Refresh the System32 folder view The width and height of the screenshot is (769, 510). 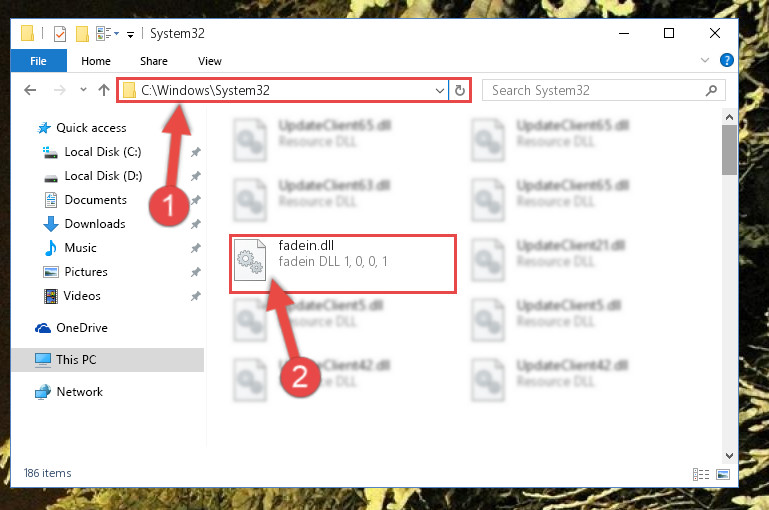460,90
